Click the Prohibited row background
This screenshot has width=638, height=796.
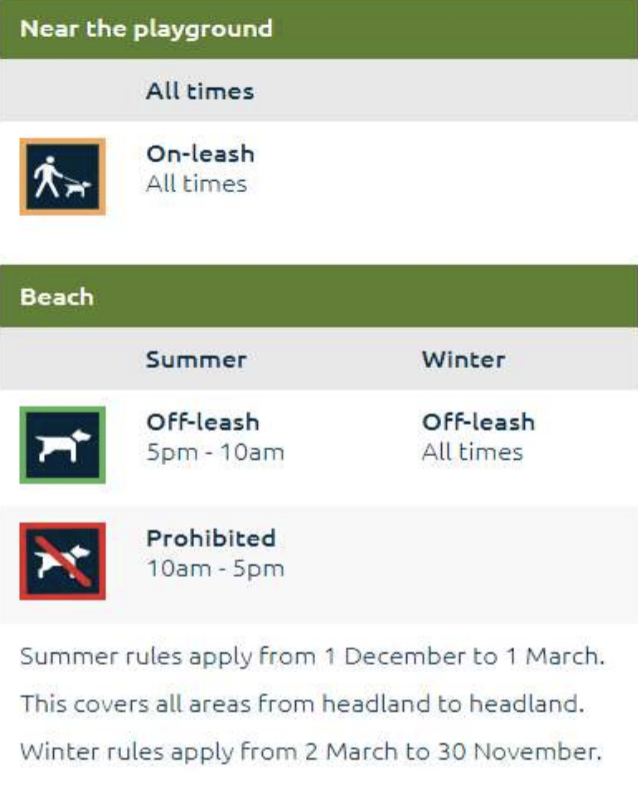319,565
